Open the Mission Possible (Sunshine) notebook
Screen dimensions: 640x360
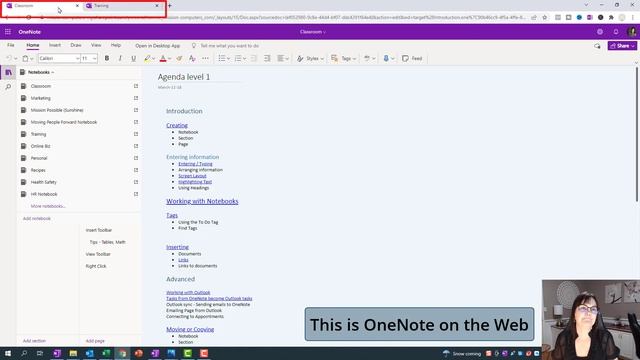pyautogui.click(x=57, y=110)
